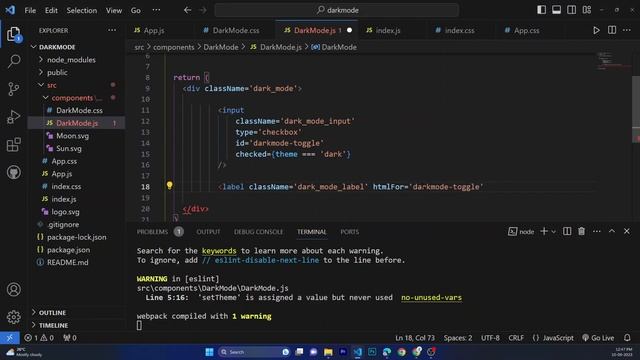The width and height of the screenshot is (640, 360).
Task: Close the terminal panel
Action: point(627,231)
